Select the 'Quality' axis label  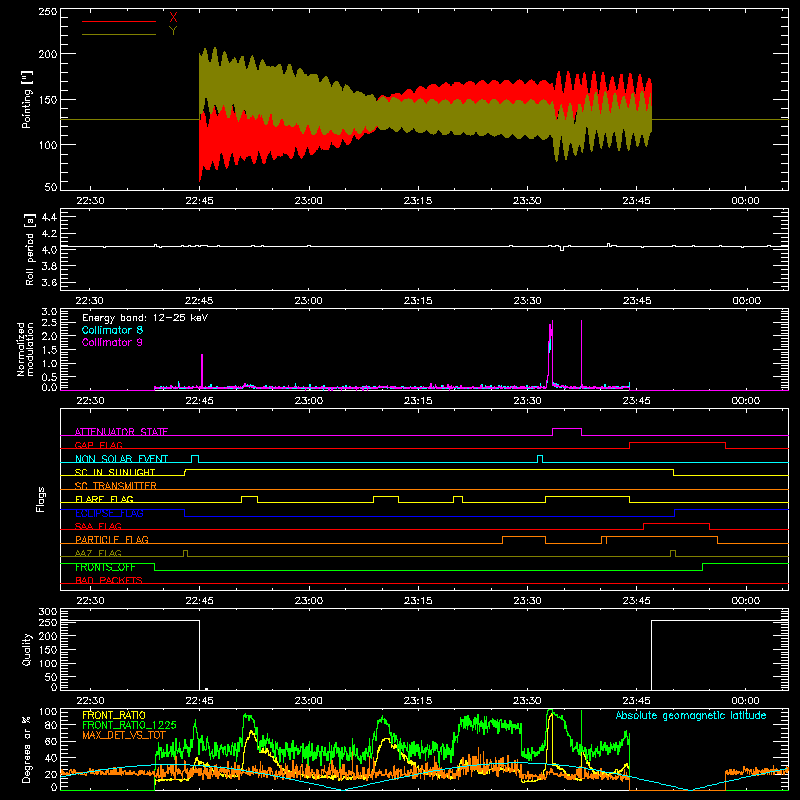[x=27, y=649]
